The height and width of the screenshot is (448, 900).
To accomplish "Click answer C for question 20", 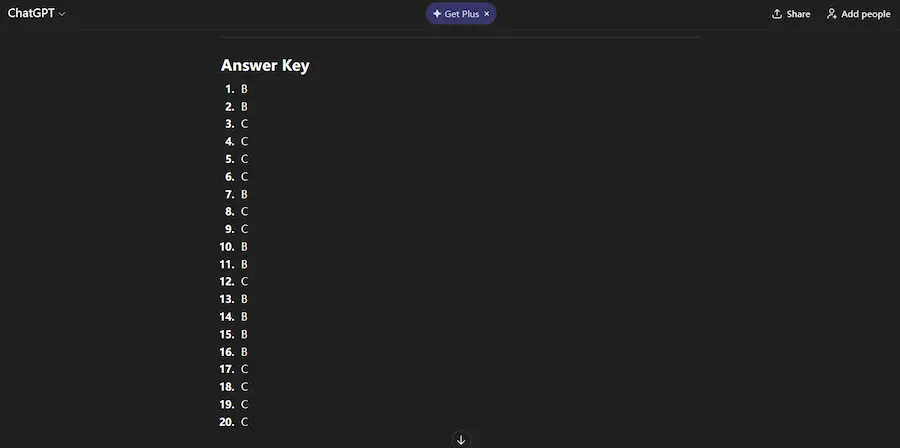I will pos(244,422).
